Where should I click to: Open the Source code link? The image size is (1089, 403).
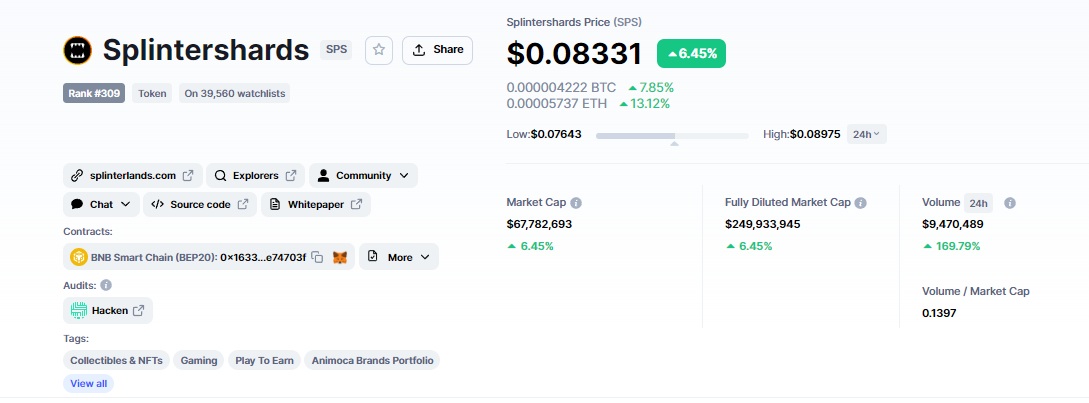pos(200,204)
